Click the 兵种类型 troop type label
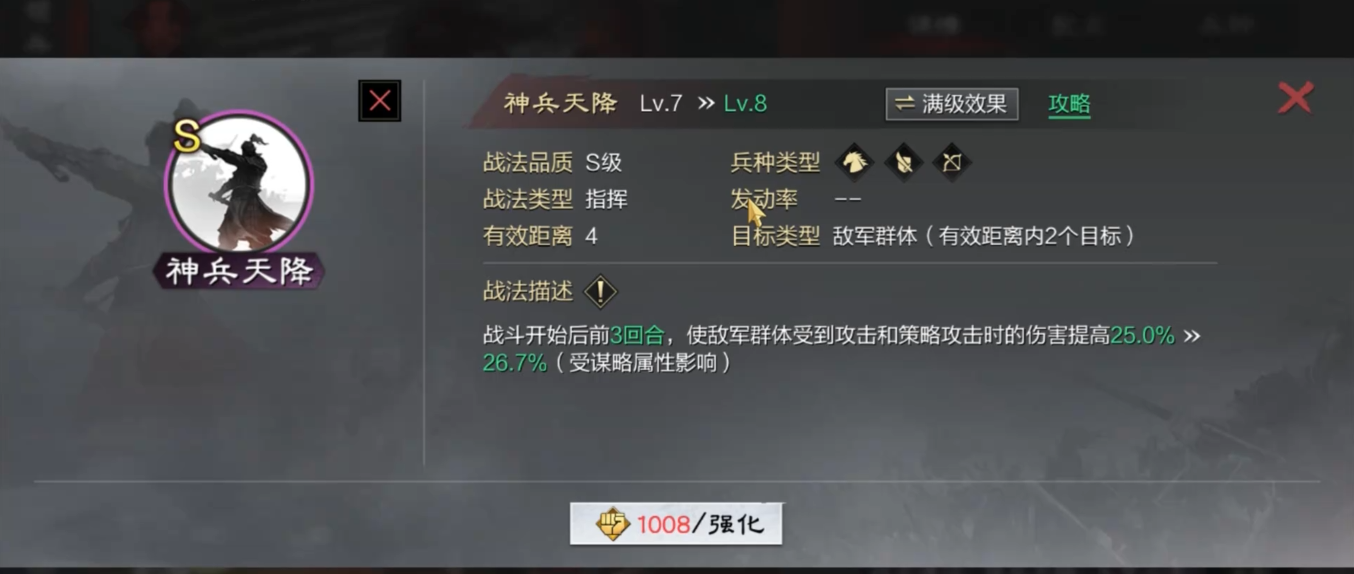This screenshot has width=1354, height=574. click(x=775, y=162)
